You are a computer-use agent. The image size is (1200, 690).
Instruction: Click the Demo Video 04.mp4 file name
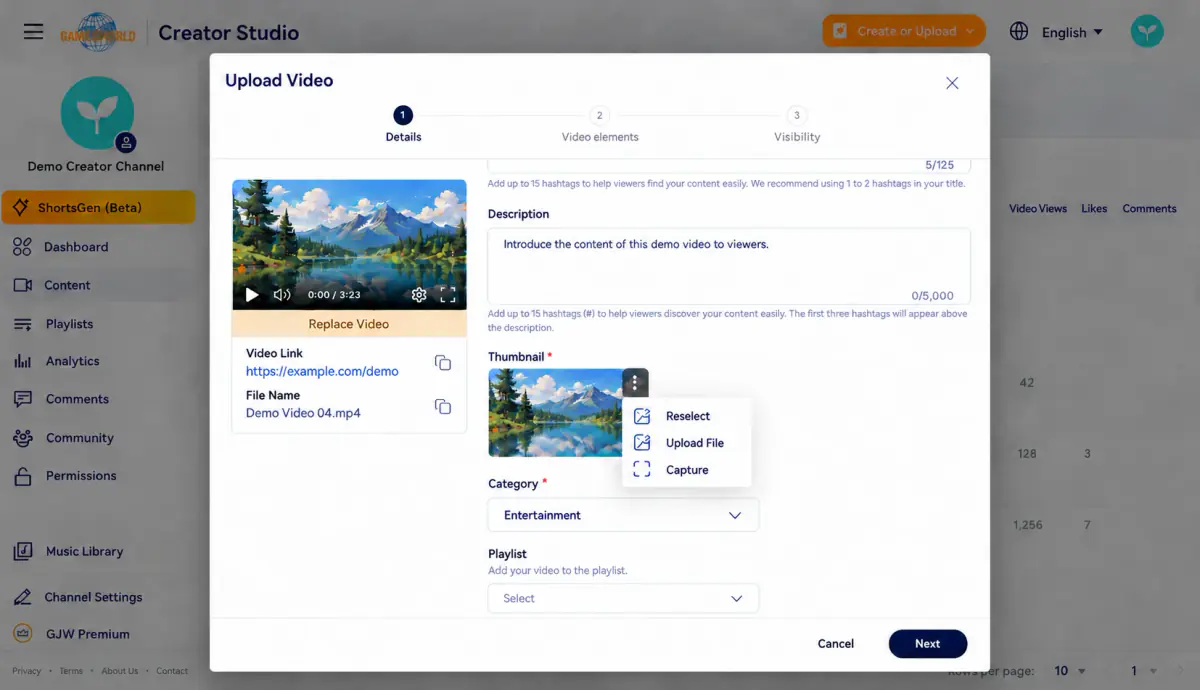(x=303, y=413)
